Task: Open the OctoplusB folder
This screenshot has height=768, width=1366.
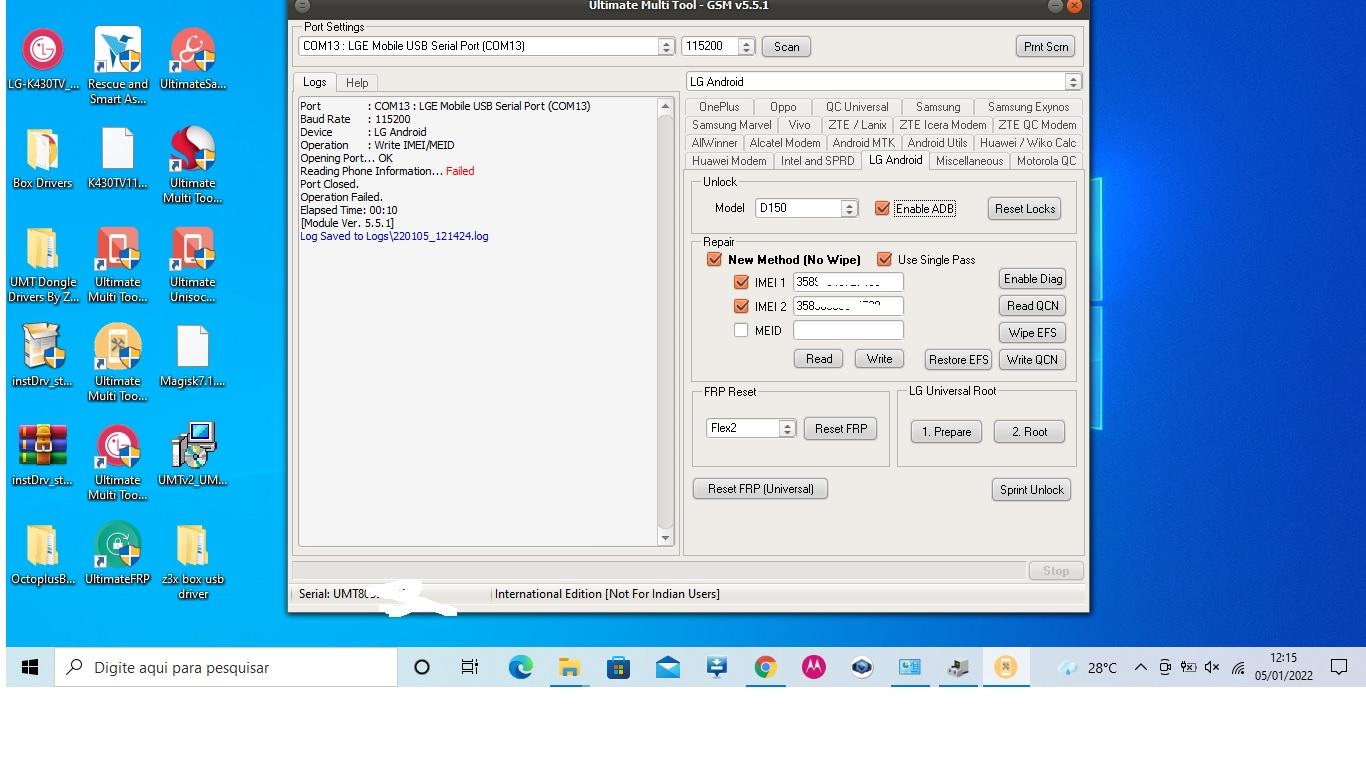Action: pos(43,554)
